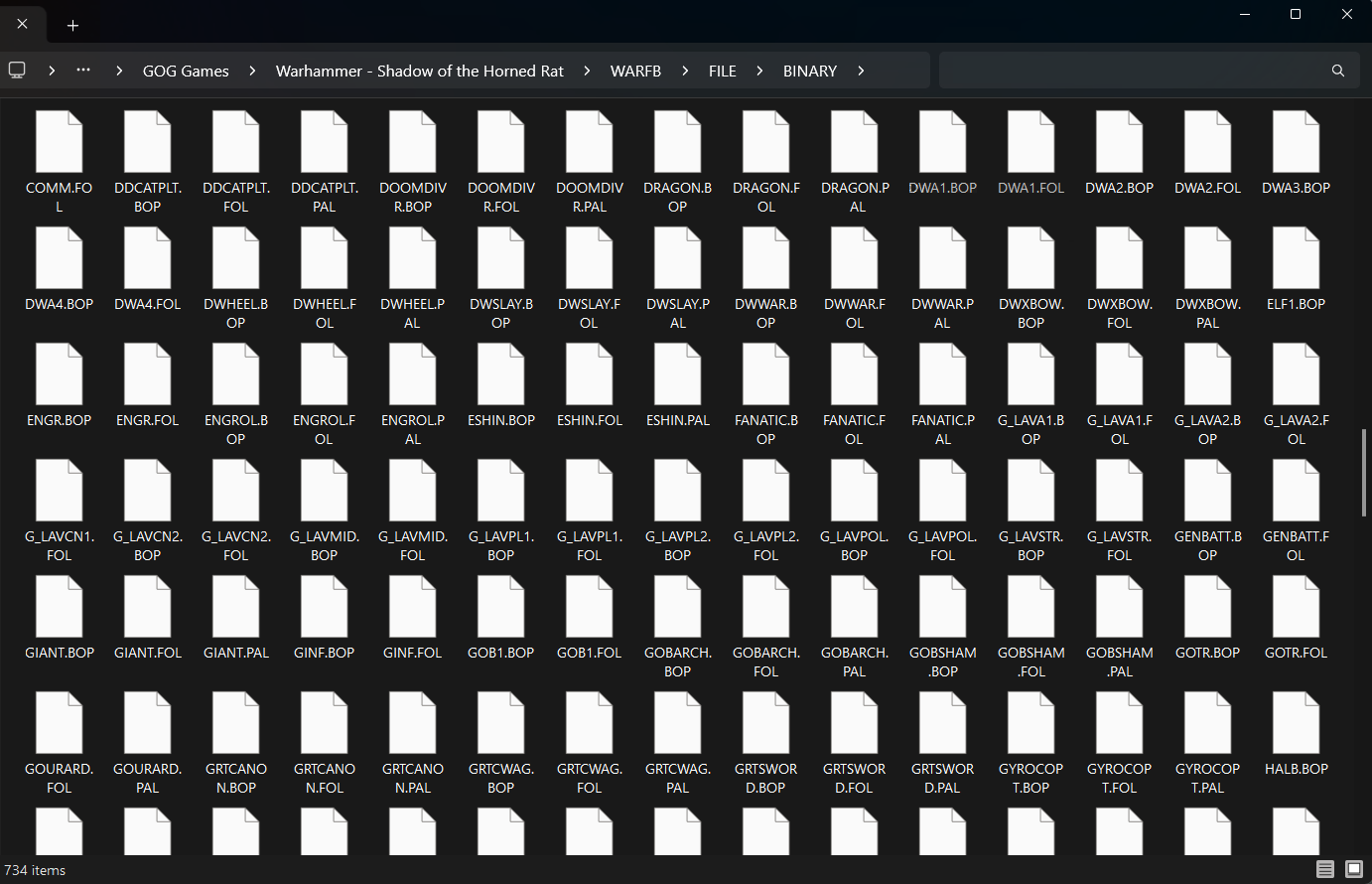This screenshot has height=884, width=1372.
Task: Expand the chevron after Warhammer folder breadcrumb
Action: point(587,71)
